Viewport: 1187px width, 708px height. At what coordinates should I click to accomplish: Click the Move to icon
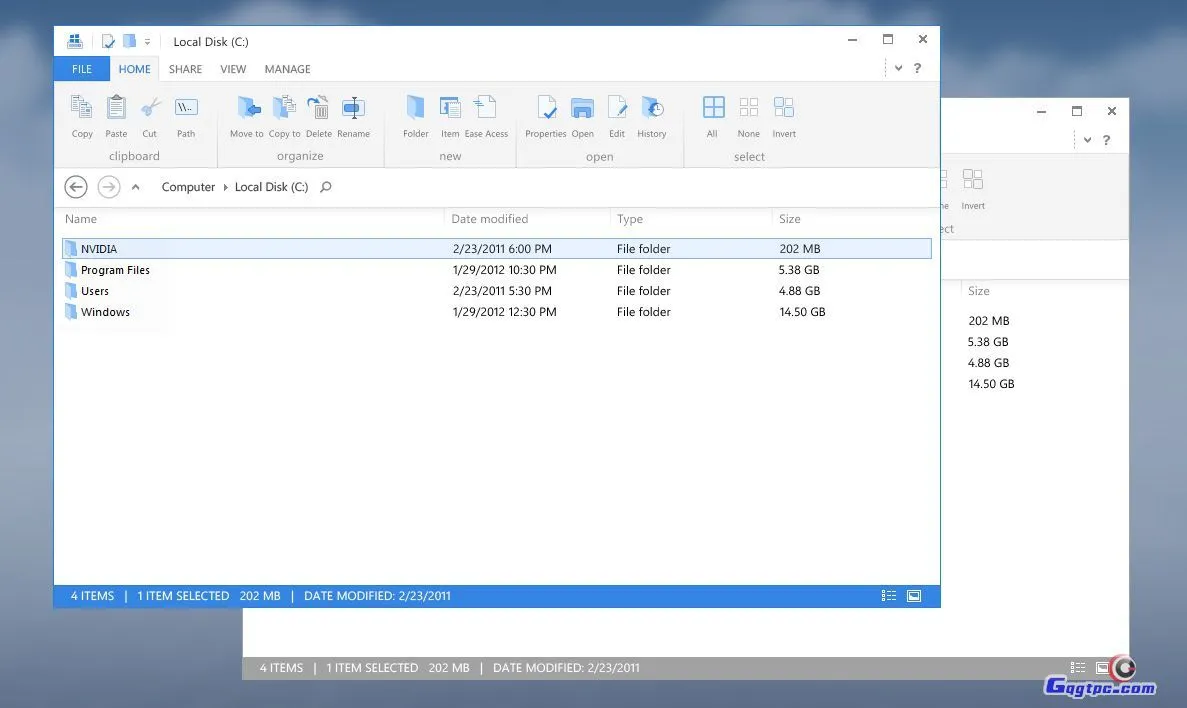[247, 108]
